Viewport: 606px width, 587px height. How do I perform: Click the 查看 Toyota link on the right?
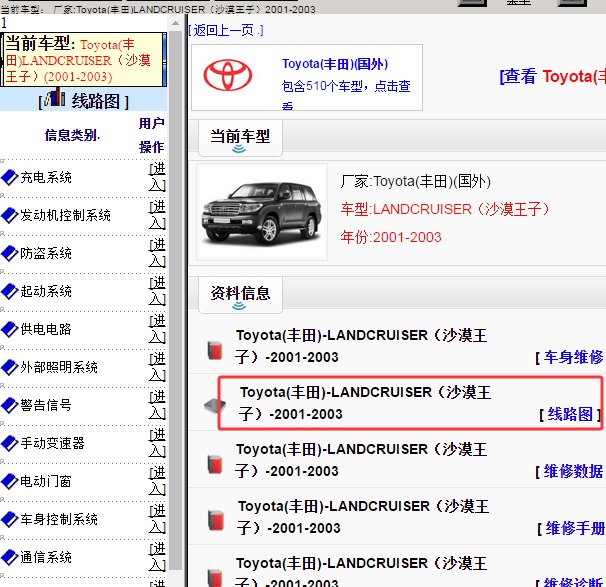tap(553, 76)
